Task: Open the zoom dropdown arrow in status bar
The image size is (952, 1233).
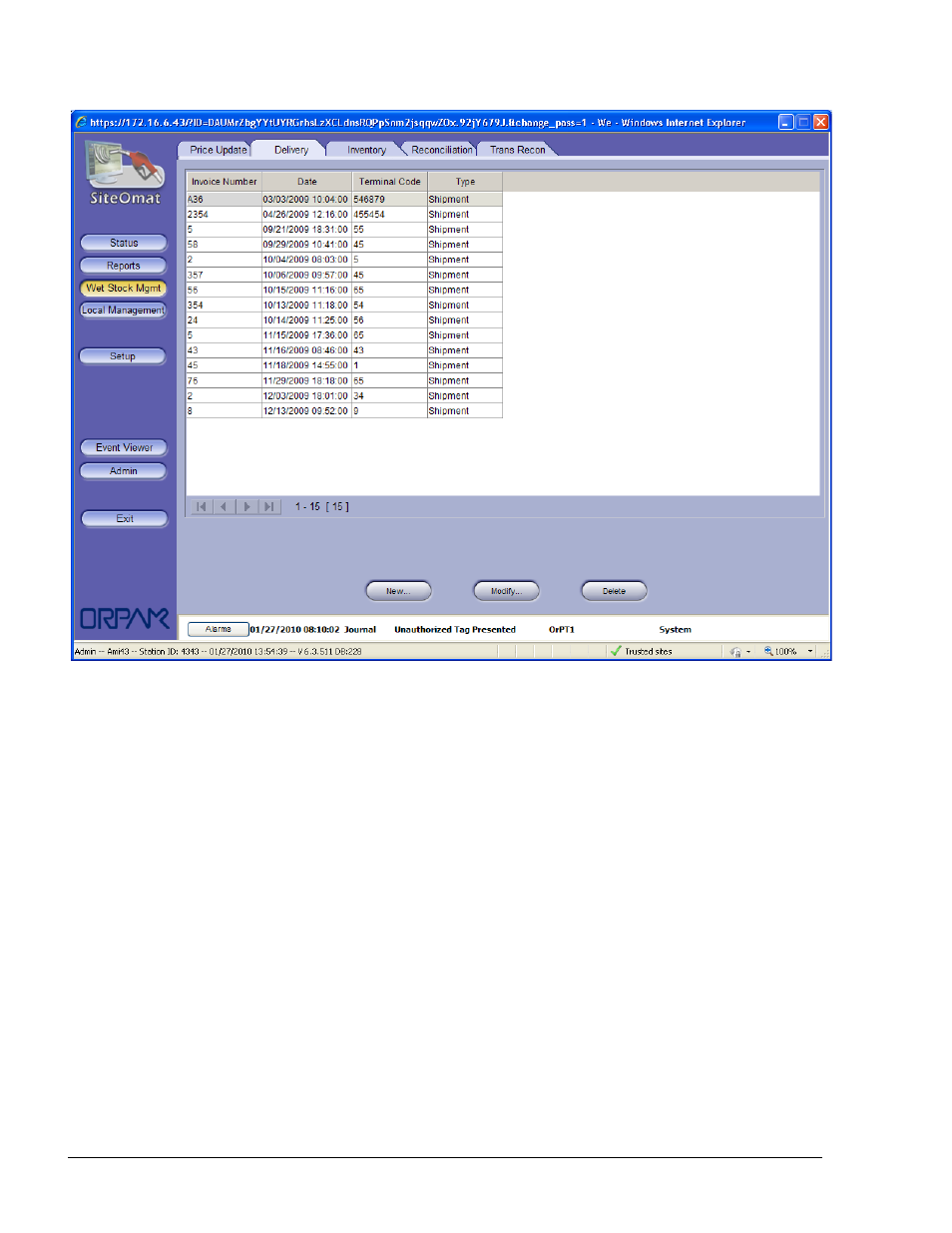Action: [810, 651]
